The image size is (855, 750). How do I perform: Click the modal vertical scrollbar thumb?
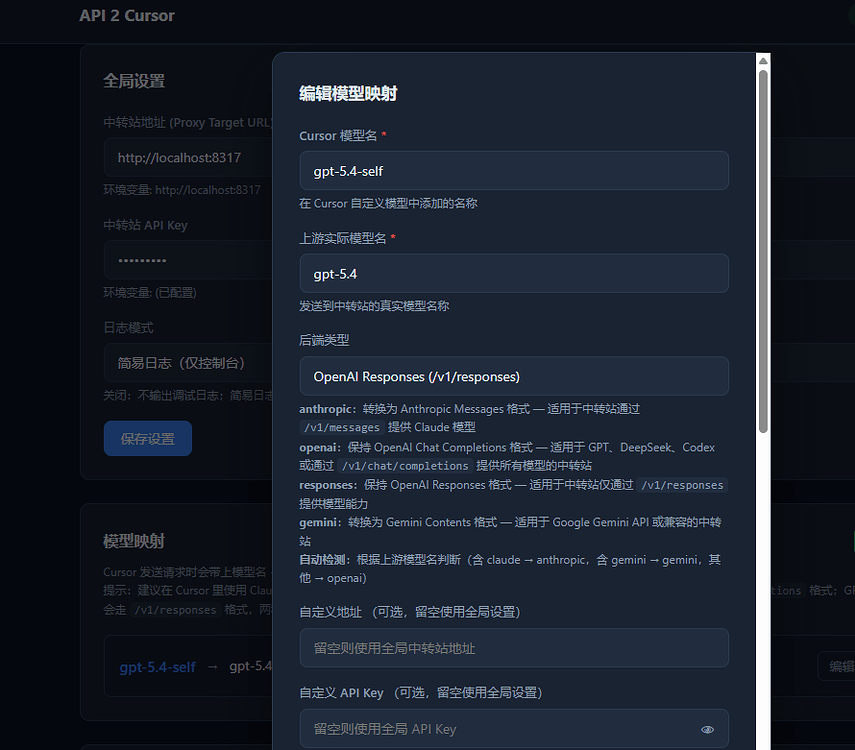click(763, 251)
